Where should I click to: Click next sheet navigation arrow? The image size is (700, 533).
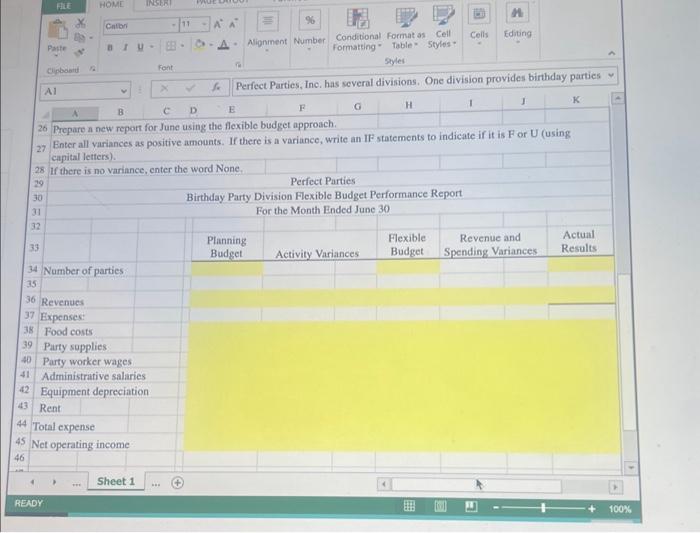coord(54,482)
